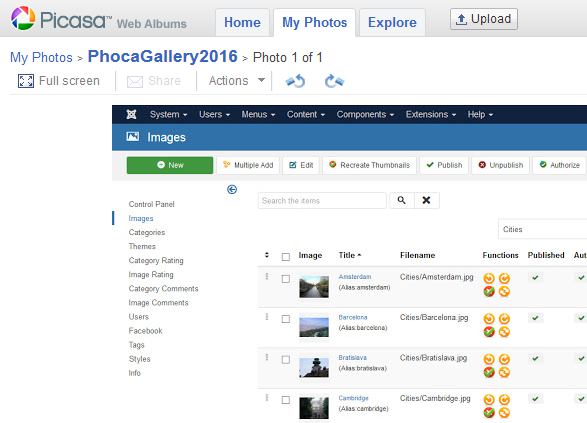Open Control Panel in sidebar
The height and width of the screenshot is (423, 587).
pos(152,204)
